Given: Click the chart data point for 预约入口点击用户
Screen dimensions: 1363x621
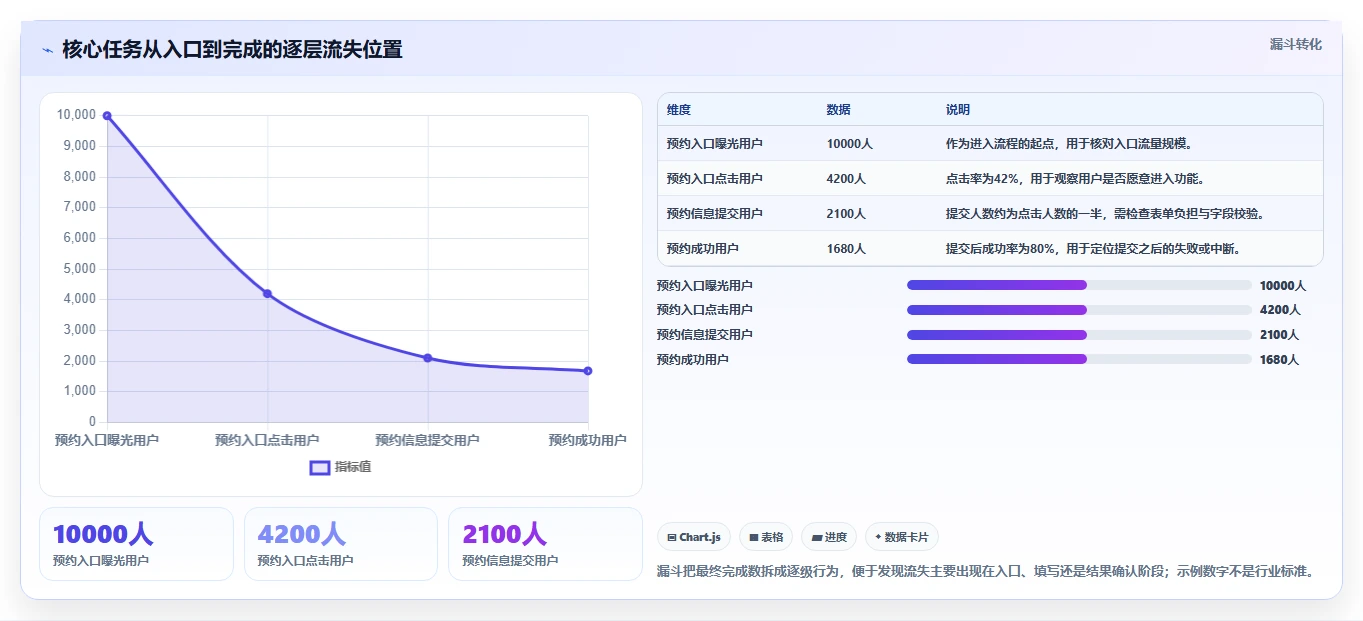Looking at the screenshot, I should pyautogui.click(x=267, y=294).
